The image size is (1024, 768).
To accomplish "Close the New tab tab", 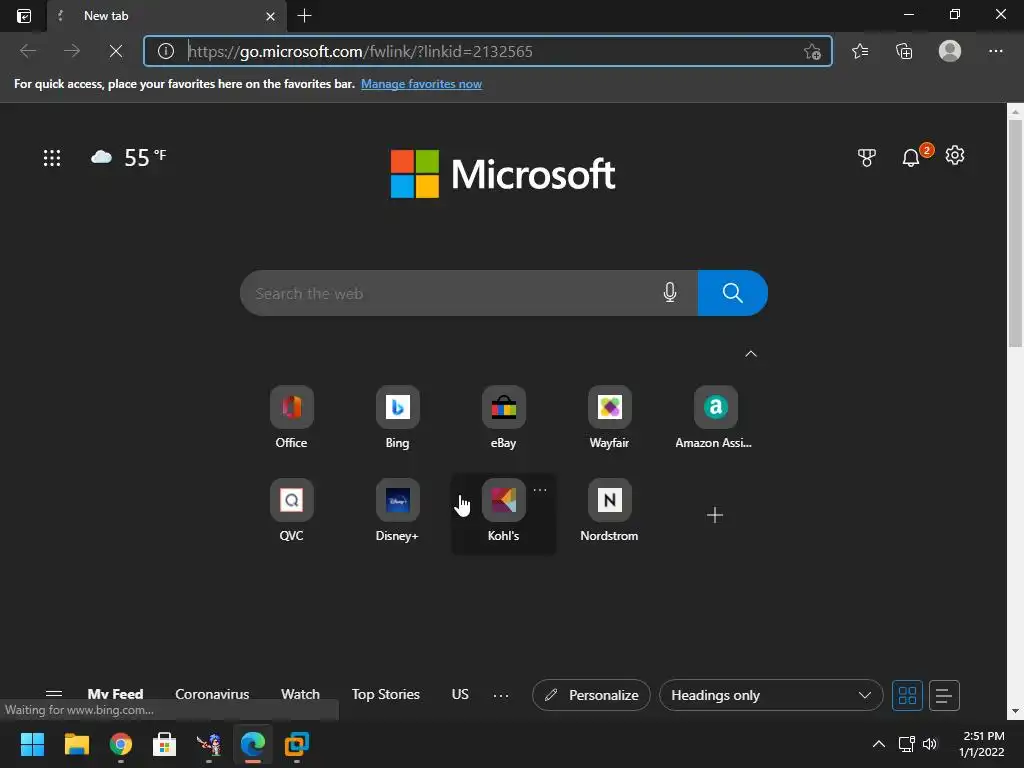I will click(270, 16).
